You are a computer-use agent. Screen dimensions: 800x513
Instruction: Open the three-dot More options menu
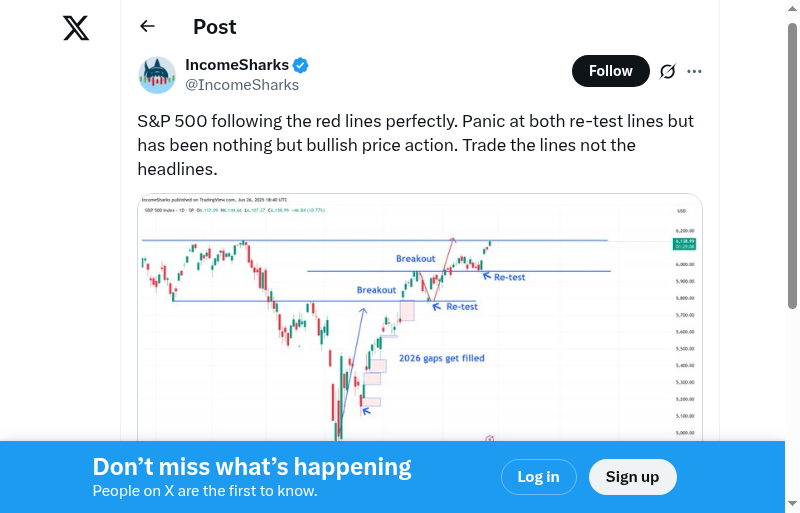coord(695,71)
